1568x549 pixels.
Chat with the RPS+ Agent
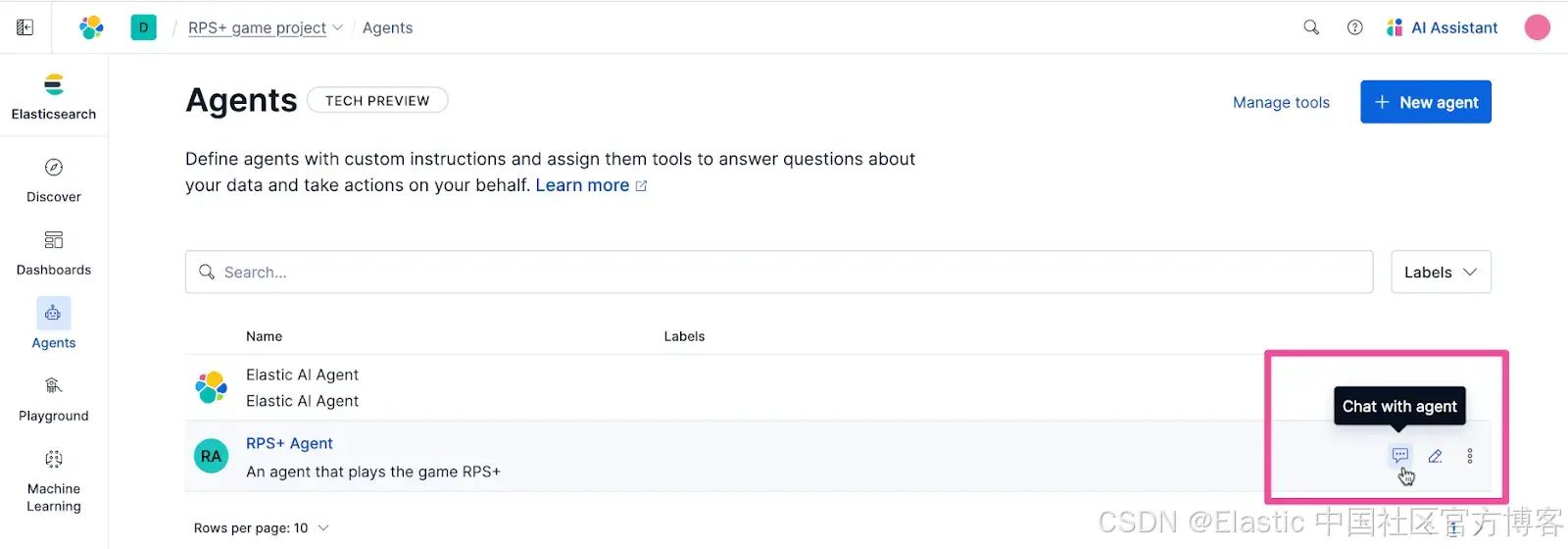tap(1399, 456)
